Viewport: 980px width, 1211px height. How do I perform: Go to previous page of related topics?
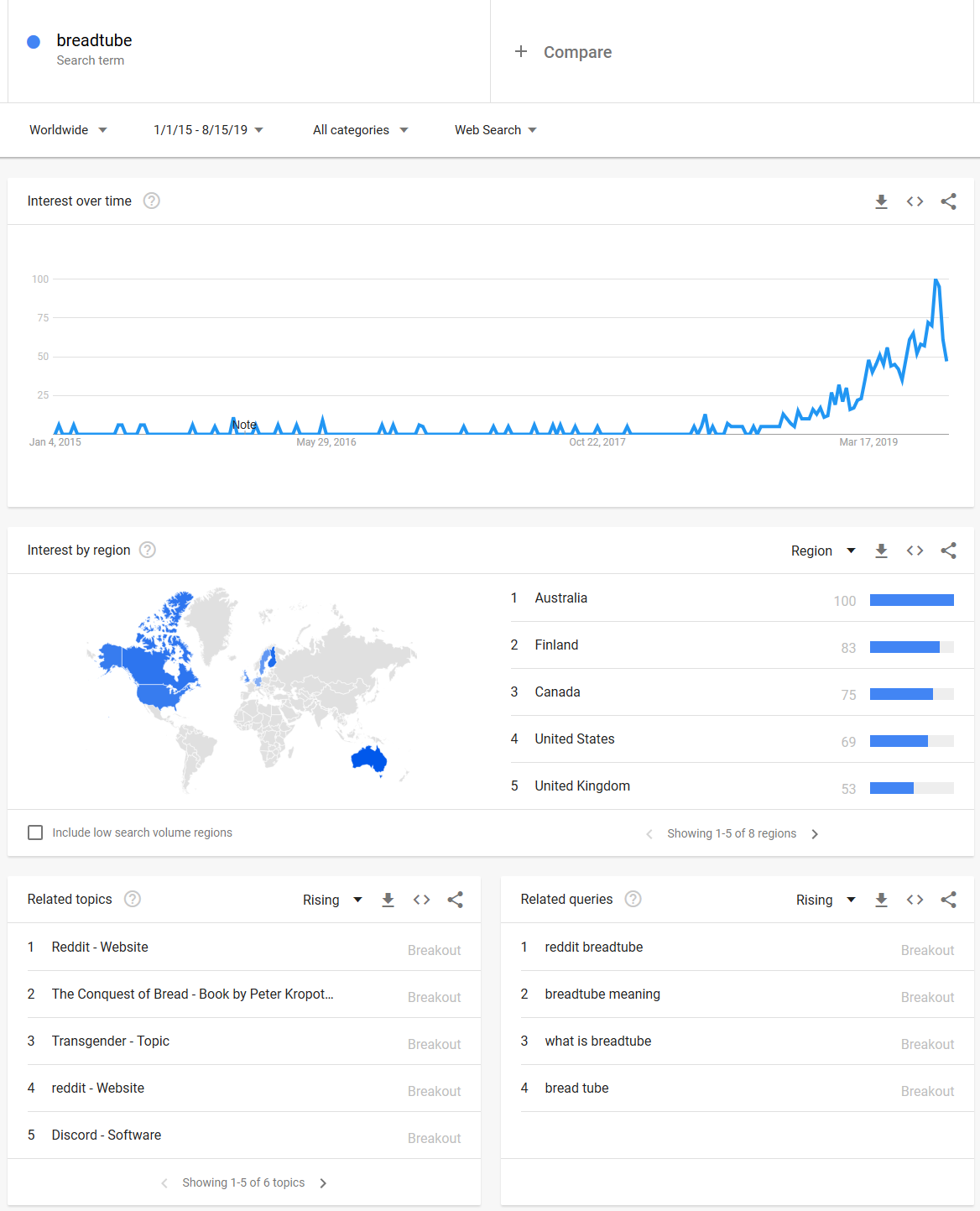point(164,1182)
